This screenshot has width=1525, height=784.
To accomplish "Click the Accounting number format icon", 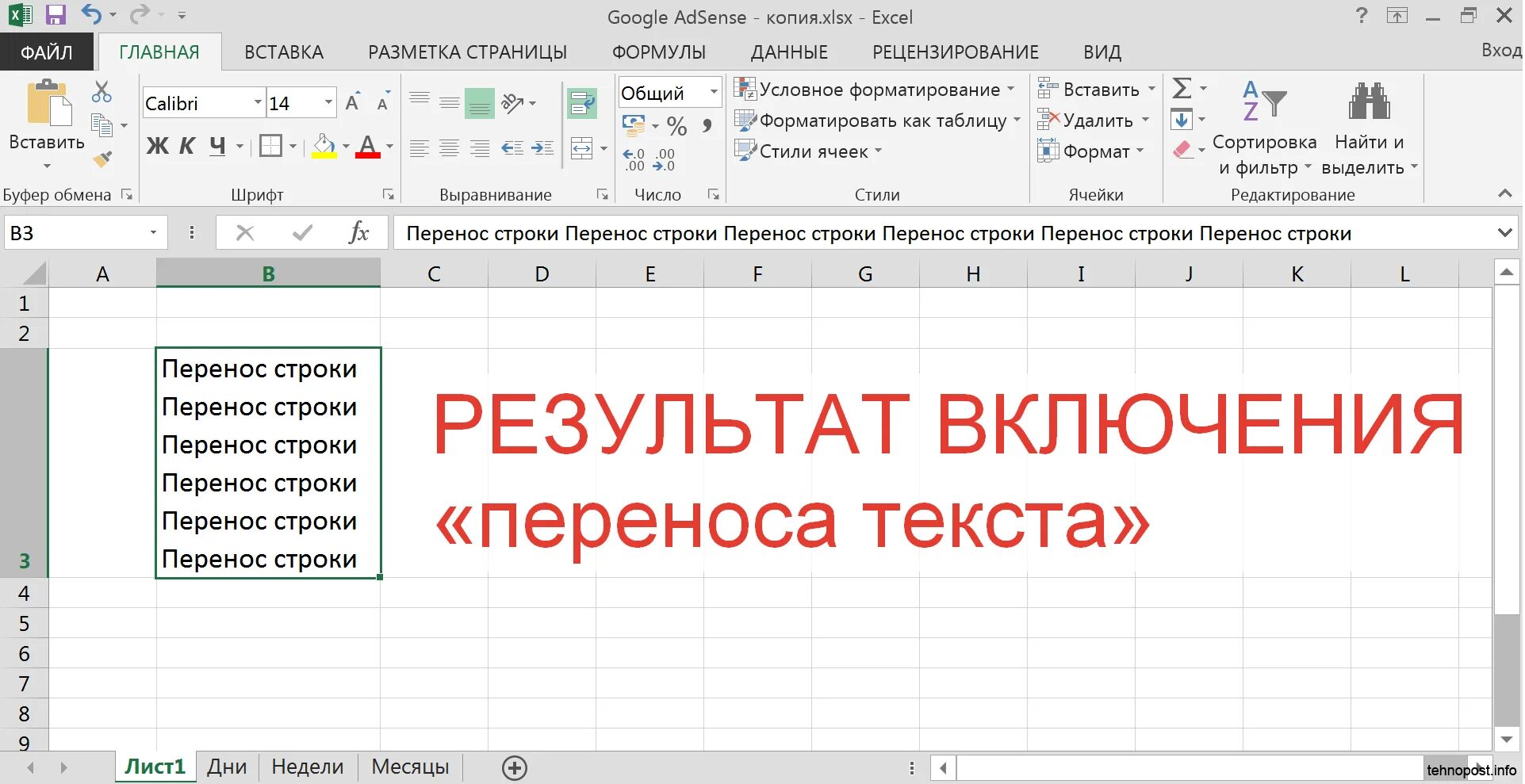I will click(x=634, y=125).
